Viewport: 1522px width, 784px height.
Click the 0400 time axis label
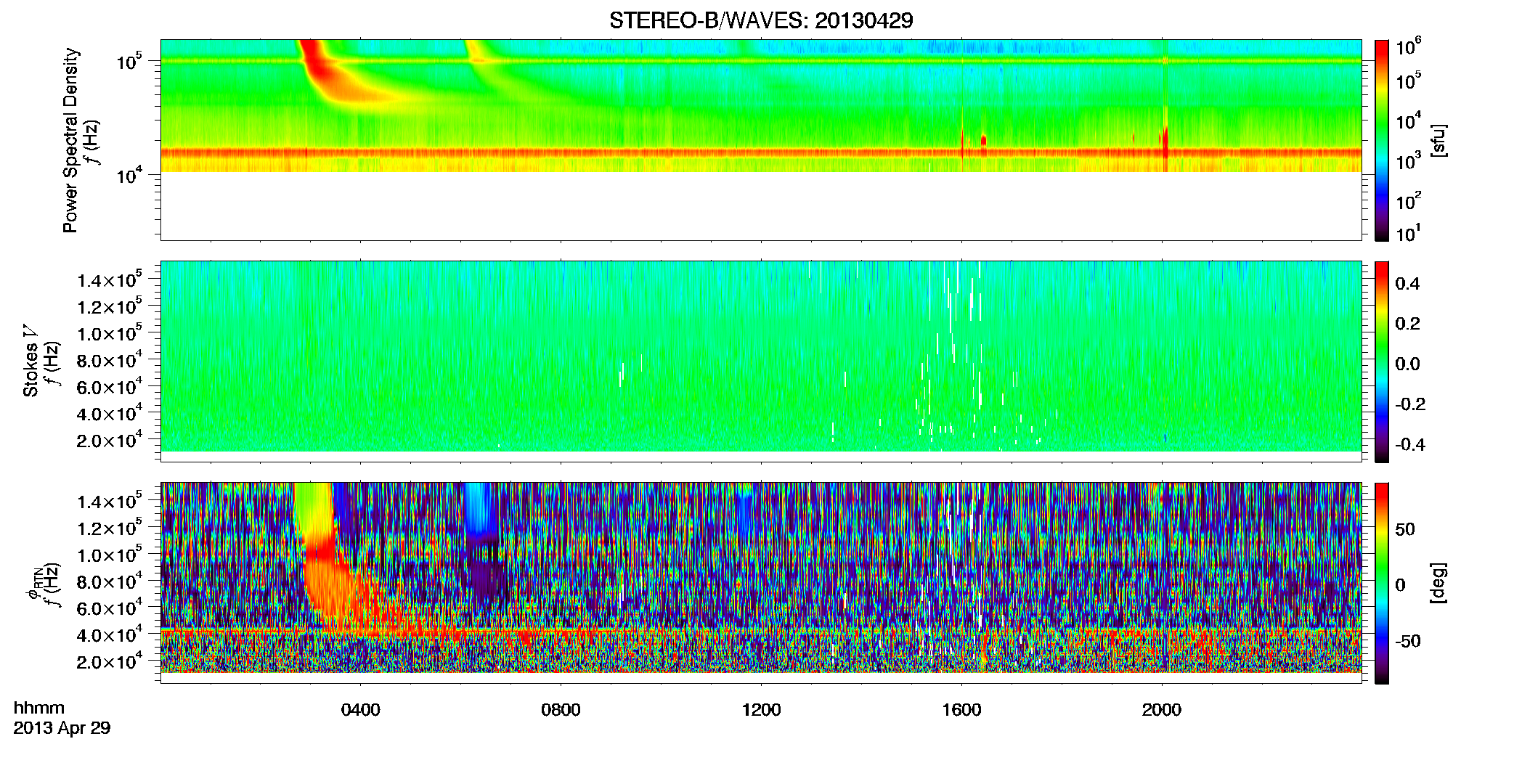coord(361,710)
